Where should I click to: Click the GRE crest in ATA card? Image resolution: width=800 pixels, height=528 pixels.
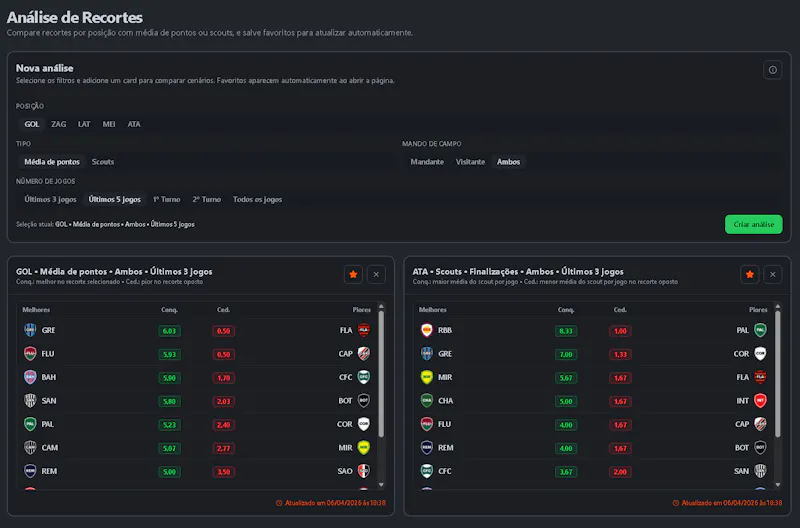427,354
